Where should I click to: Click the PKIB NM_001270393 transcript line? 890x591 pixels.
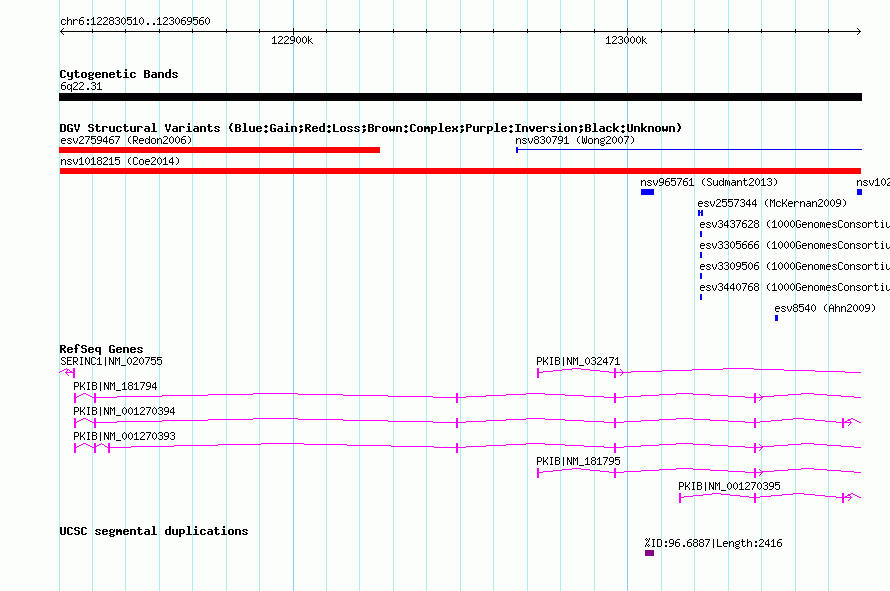[468, 446]
